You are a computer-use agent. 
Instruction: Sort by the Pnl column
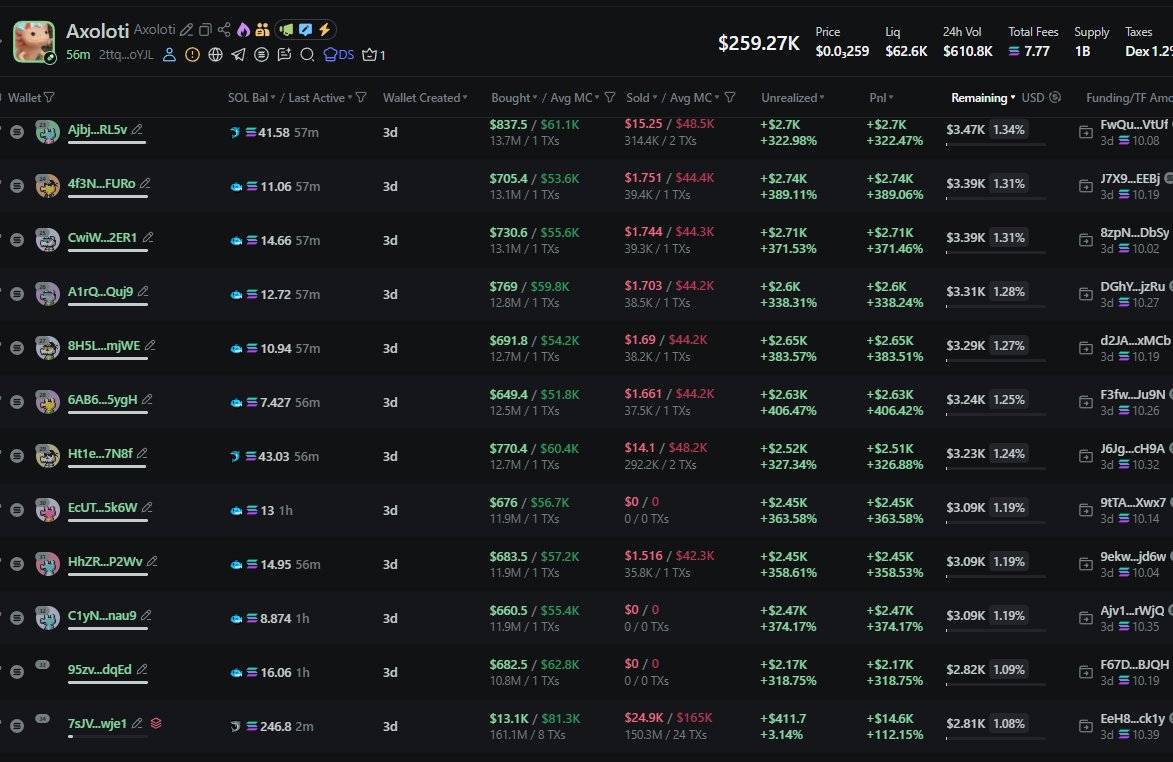coord(881,98)
